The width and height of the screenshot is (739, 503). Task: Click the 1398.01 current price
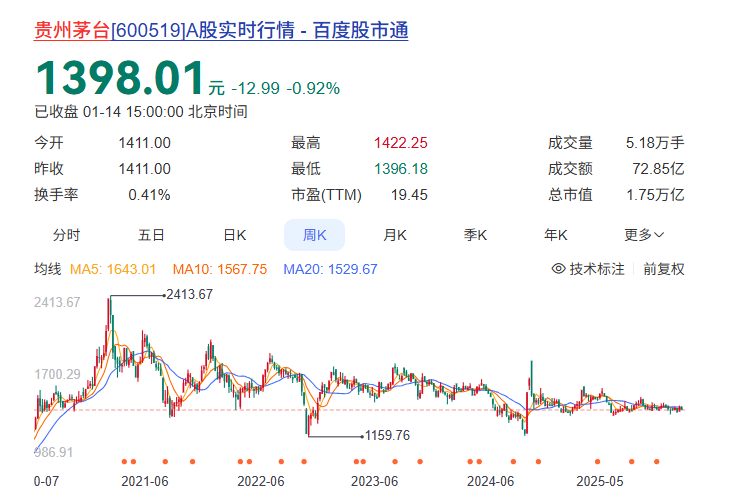tap(120, 78)
